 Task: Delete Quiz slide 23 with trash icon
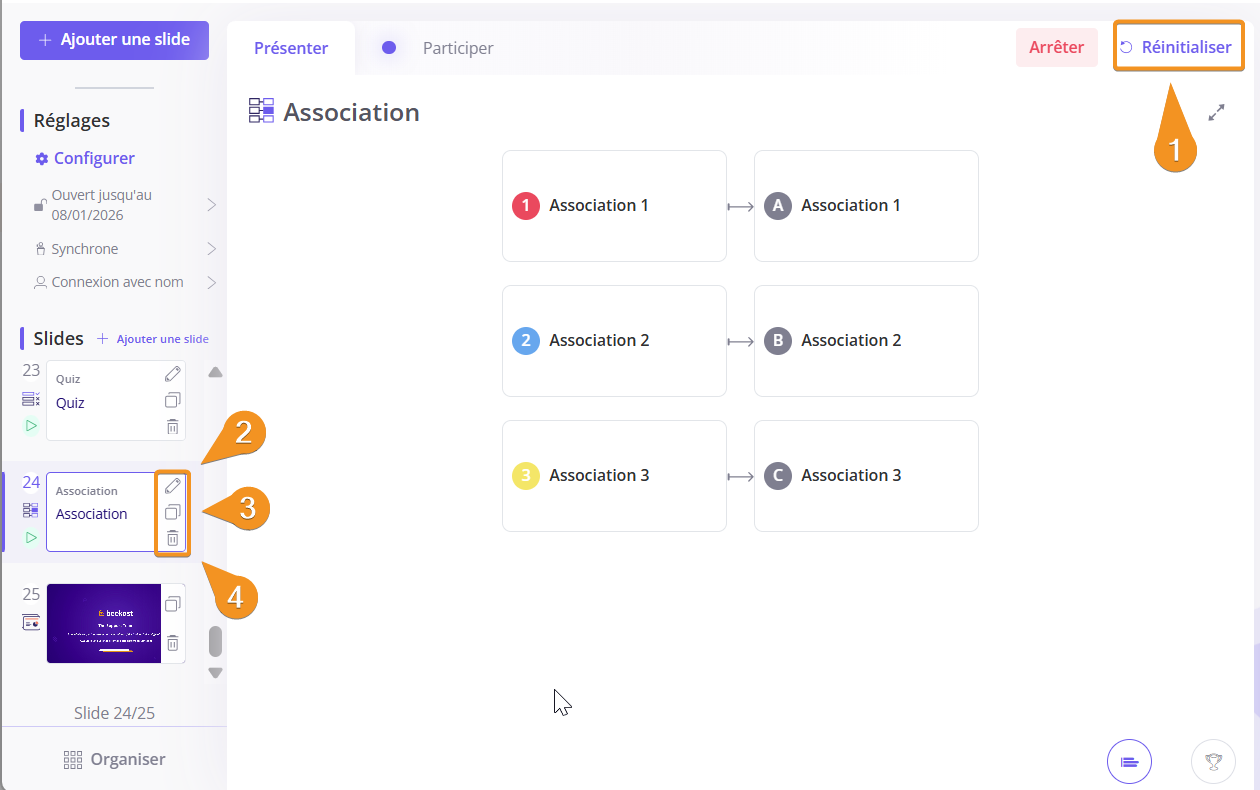173,427
